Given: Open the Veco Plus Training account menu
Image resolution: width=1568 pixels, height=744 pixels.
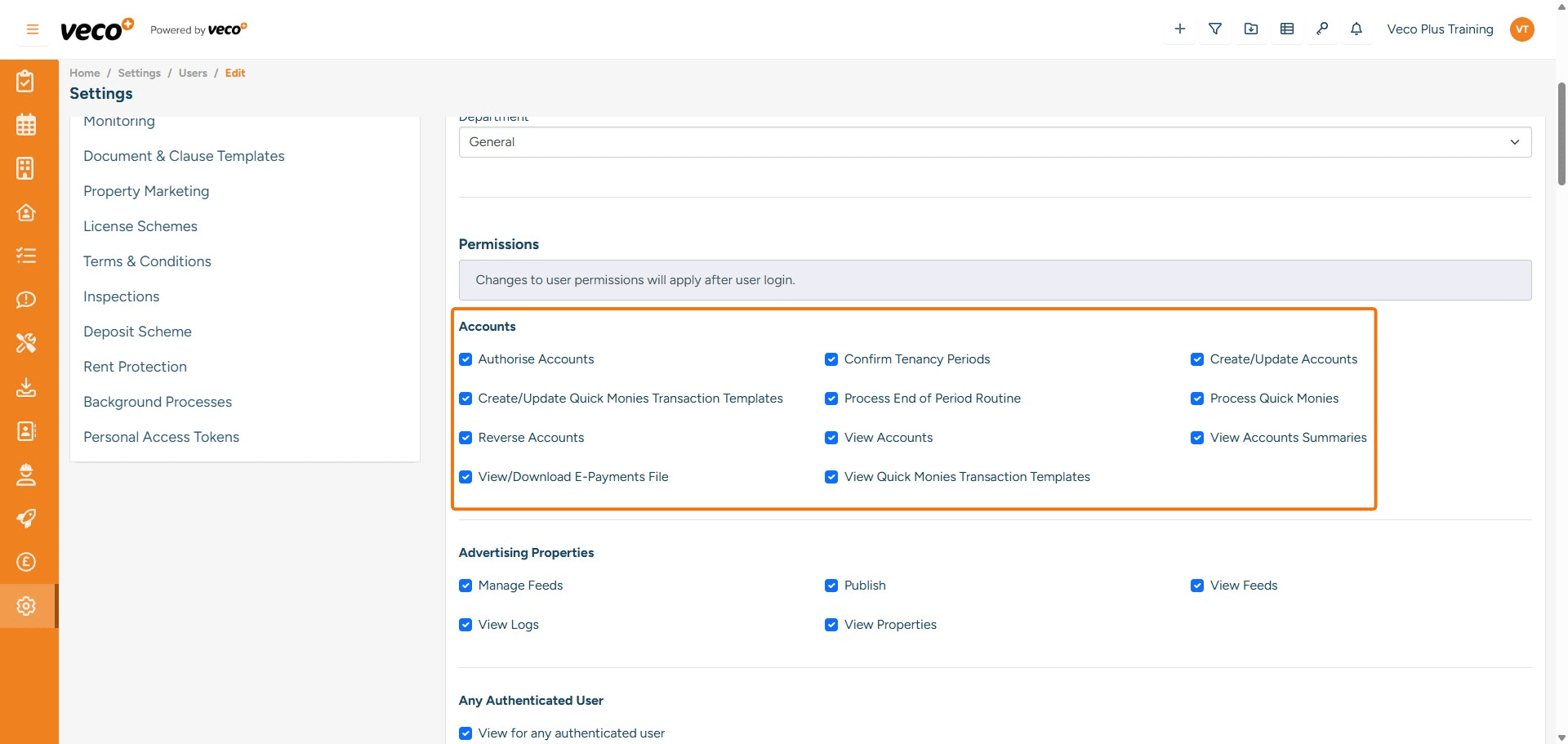Looking at the screenshot, I should click(x=1440, y=29).
